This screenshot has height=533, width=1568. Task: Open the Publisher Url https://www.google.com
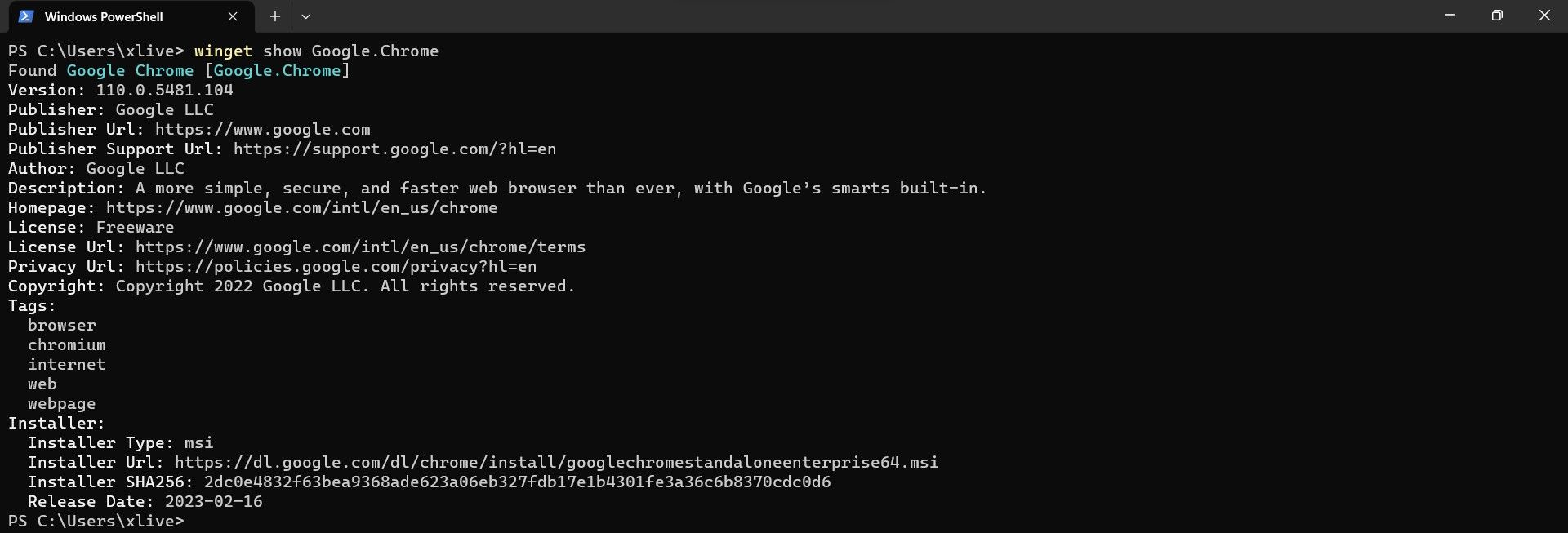(262, 130)
